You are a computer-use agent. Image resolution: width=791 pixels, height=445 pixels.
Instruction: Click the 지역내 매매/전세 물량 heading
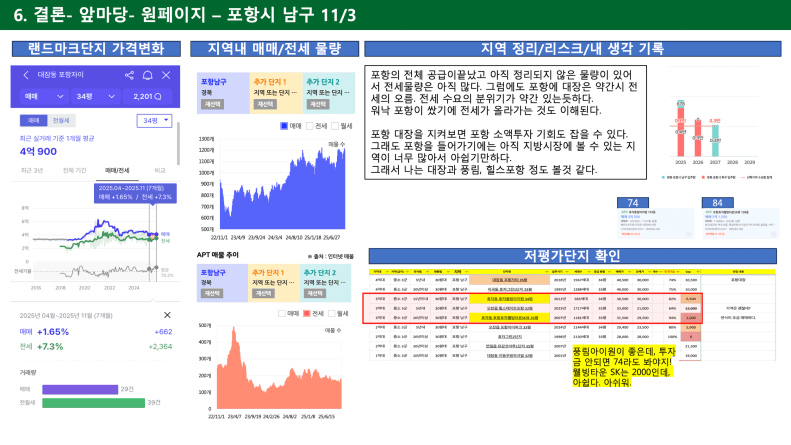274,48
